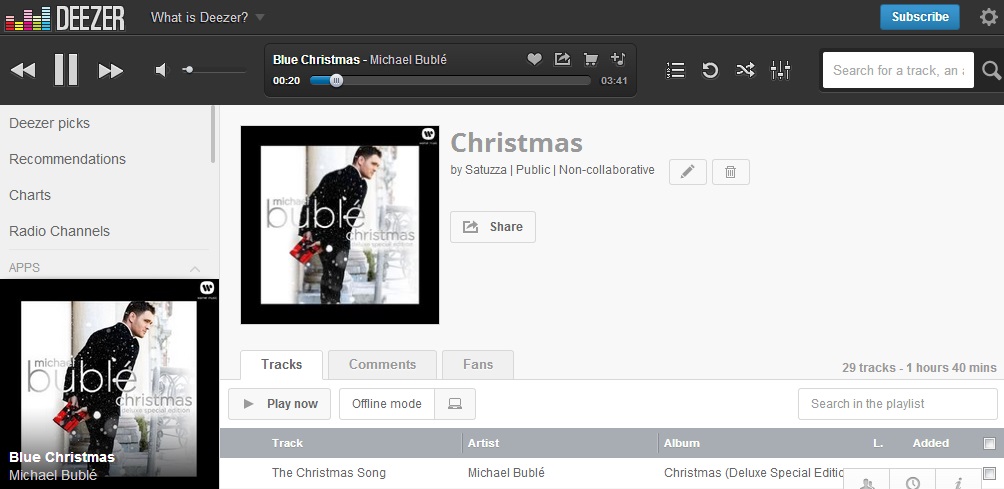Switch to the Fans tab
Screen dimensions: 1004x489
(x=478, y=365)
